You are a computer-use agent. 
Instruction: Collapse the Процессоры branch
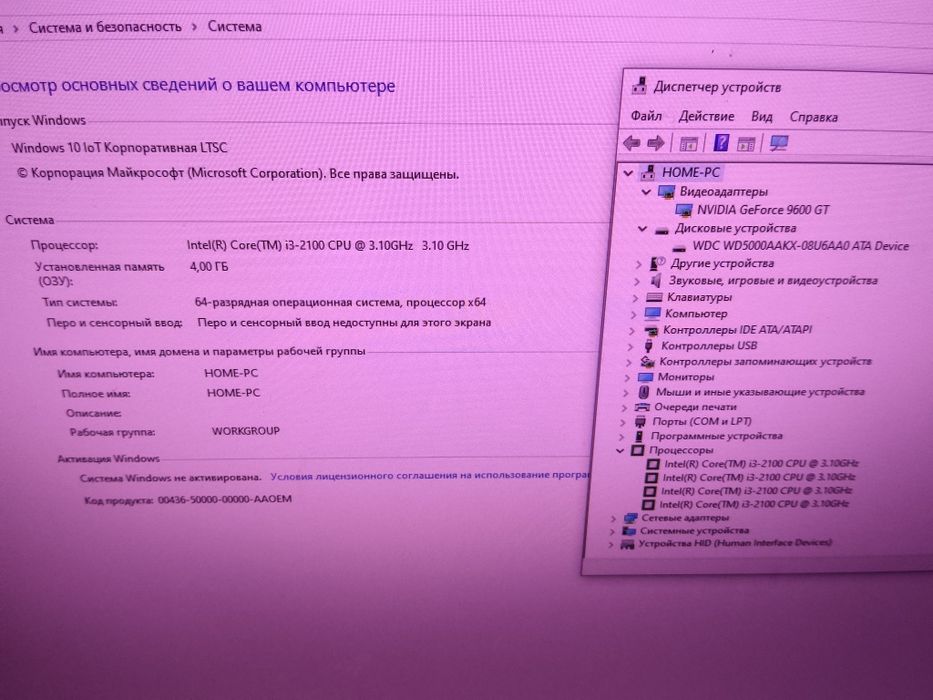pos(620,451)
